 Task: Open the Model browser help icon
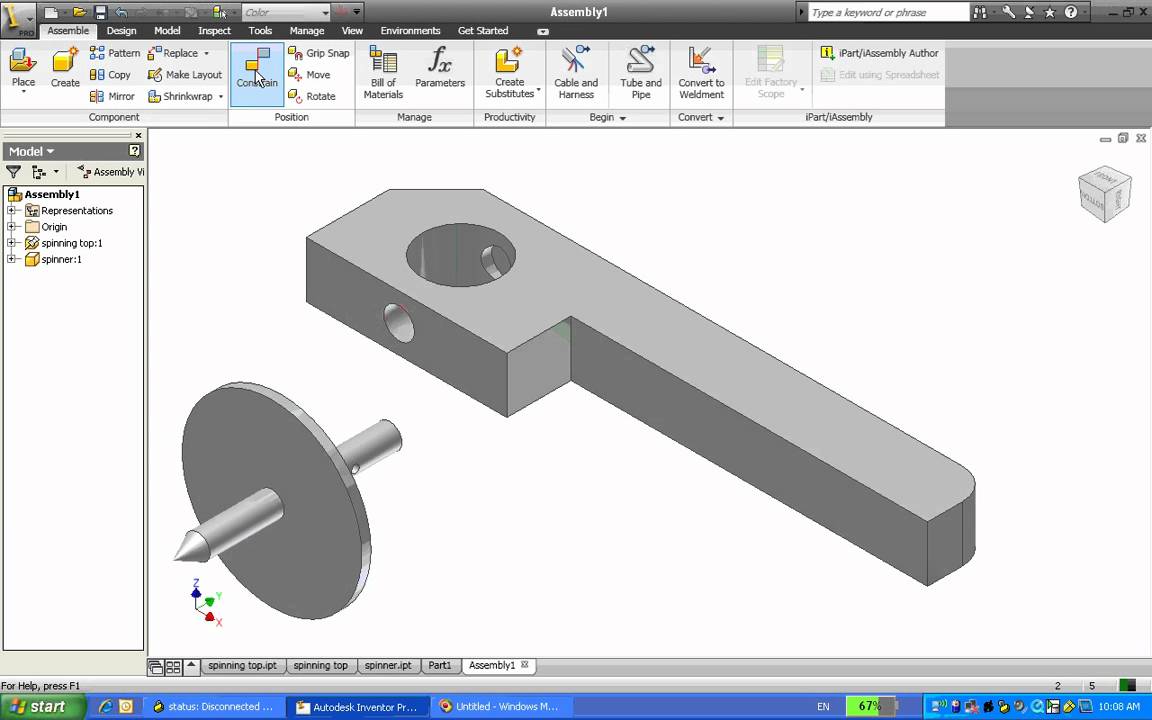coord(134,151)
